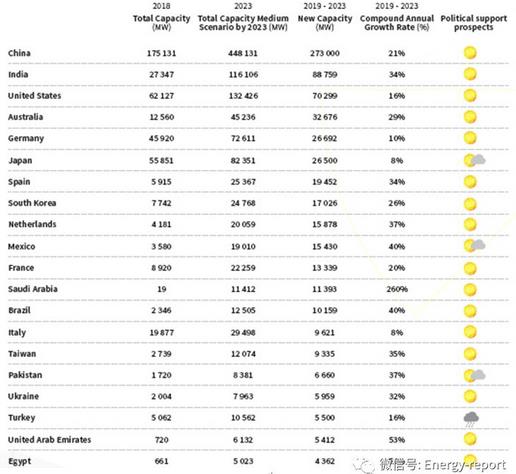Click China's 273 000 new capacity value
Image resolution: width=516 pixels, height=474 pixels.
coord(325,53)
